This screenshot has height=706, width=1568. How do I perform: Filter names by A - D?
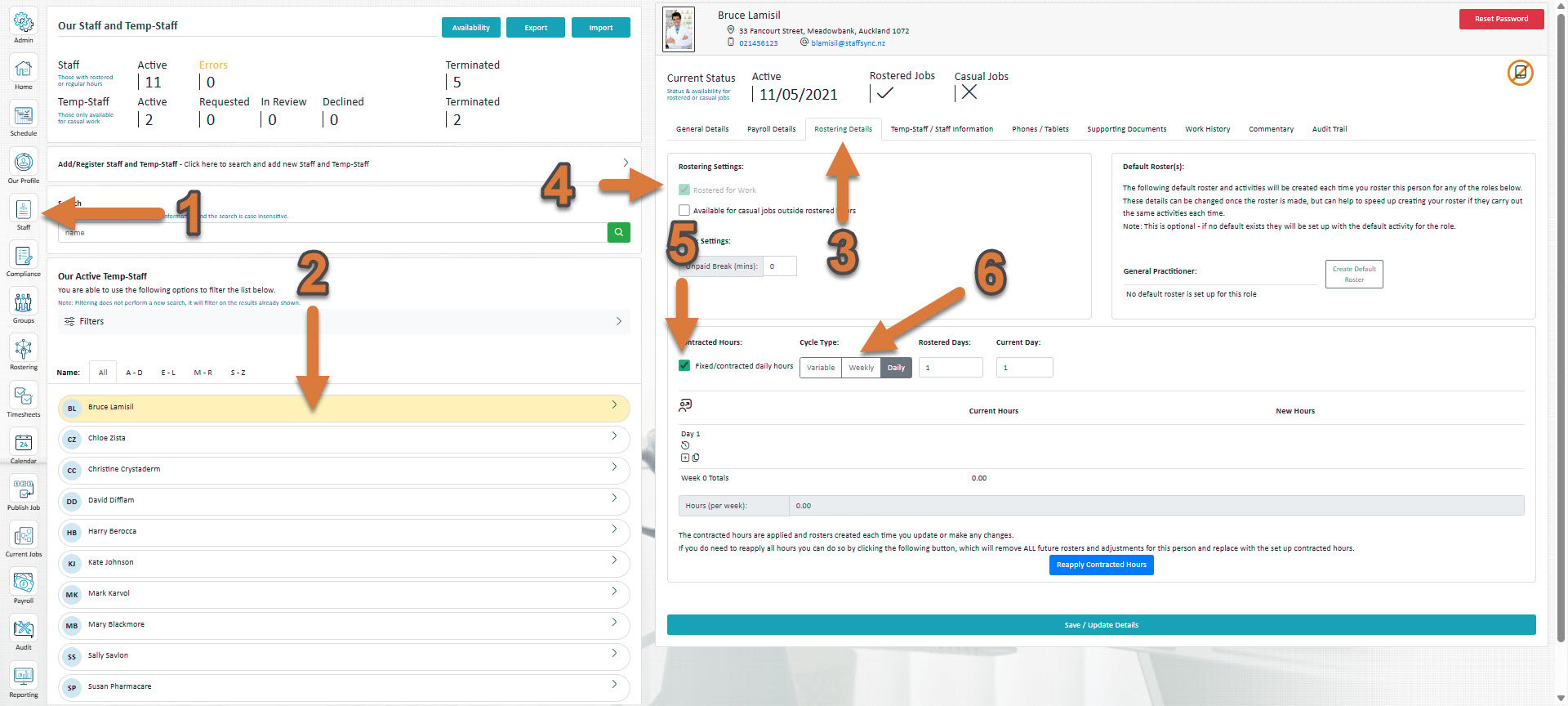134,373
